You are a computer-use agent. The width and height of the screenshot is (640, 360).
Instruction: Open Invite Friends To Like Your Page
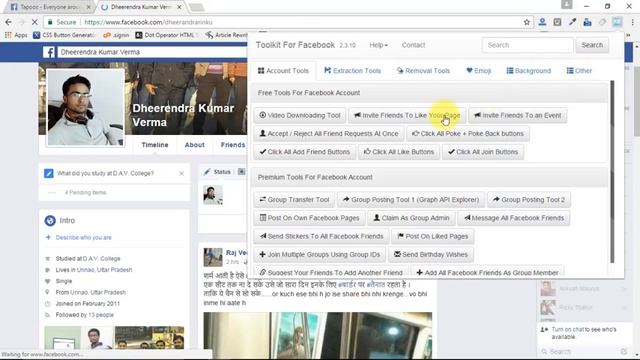pos(407,116)
